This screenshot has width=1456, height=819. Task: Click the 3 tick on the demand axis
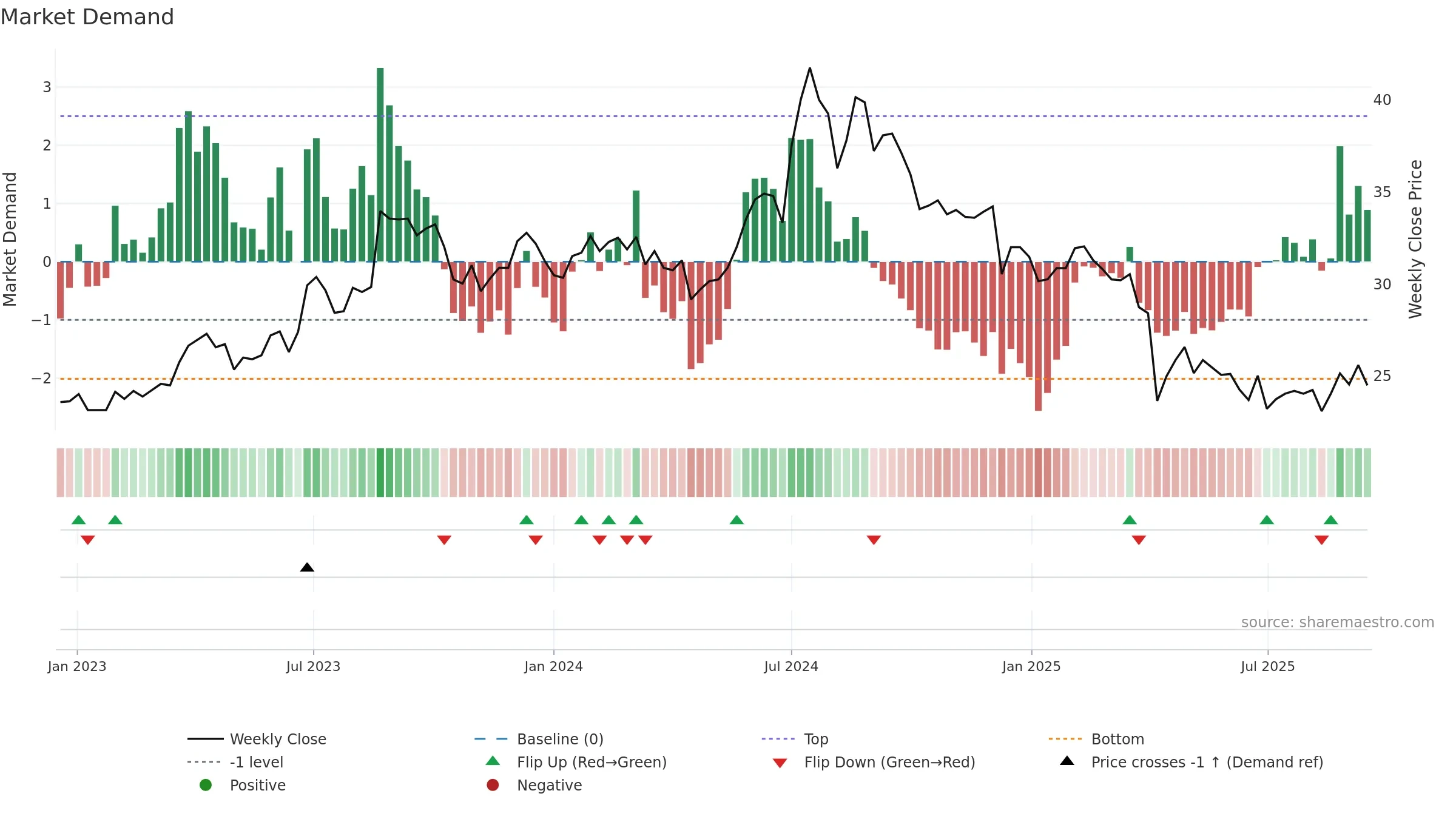click(x=47, y=87)
